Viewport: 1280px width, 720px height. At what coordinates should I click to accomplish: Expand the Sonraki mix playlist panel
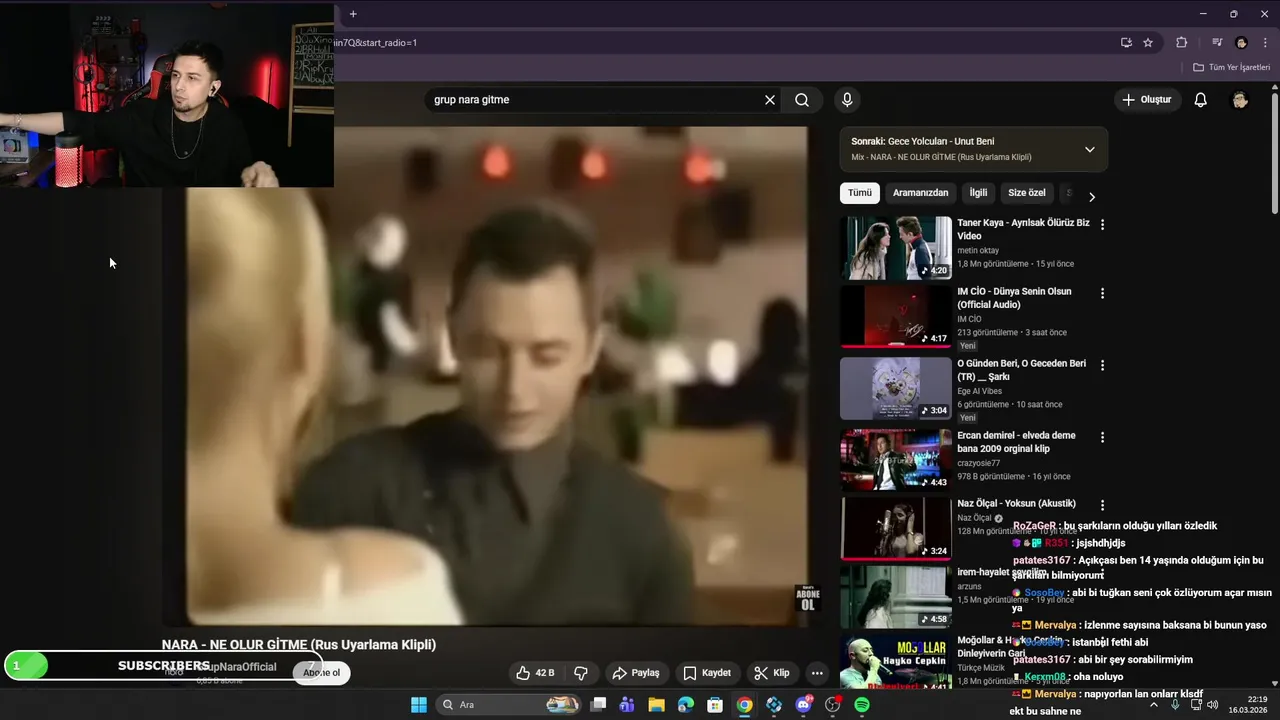pyautogui.click(x=1090, y=149)
